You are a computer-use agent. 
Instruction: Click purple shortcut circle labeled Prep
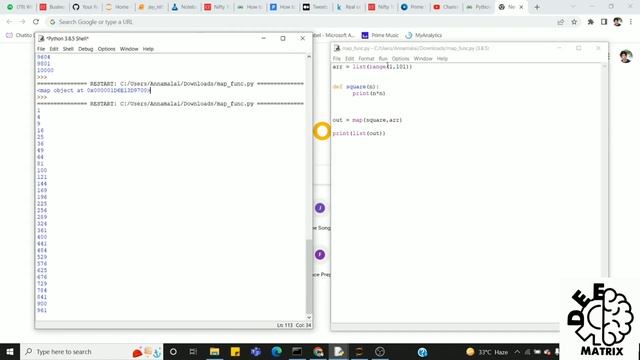point(320,255)
